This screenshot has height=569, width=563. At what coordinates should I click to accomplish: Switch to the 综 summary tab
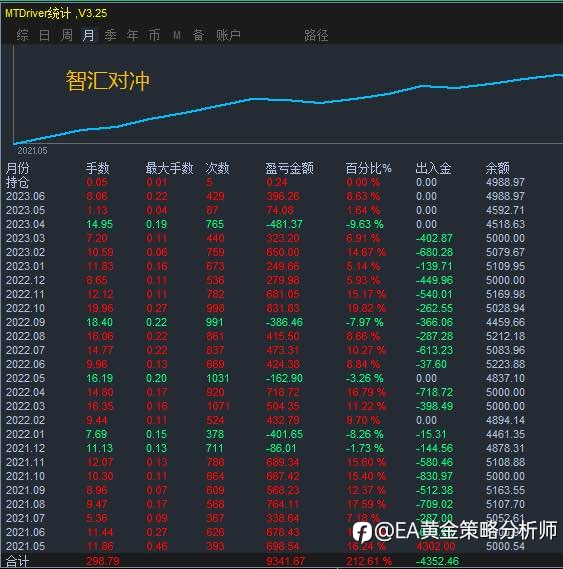point(23,35)
